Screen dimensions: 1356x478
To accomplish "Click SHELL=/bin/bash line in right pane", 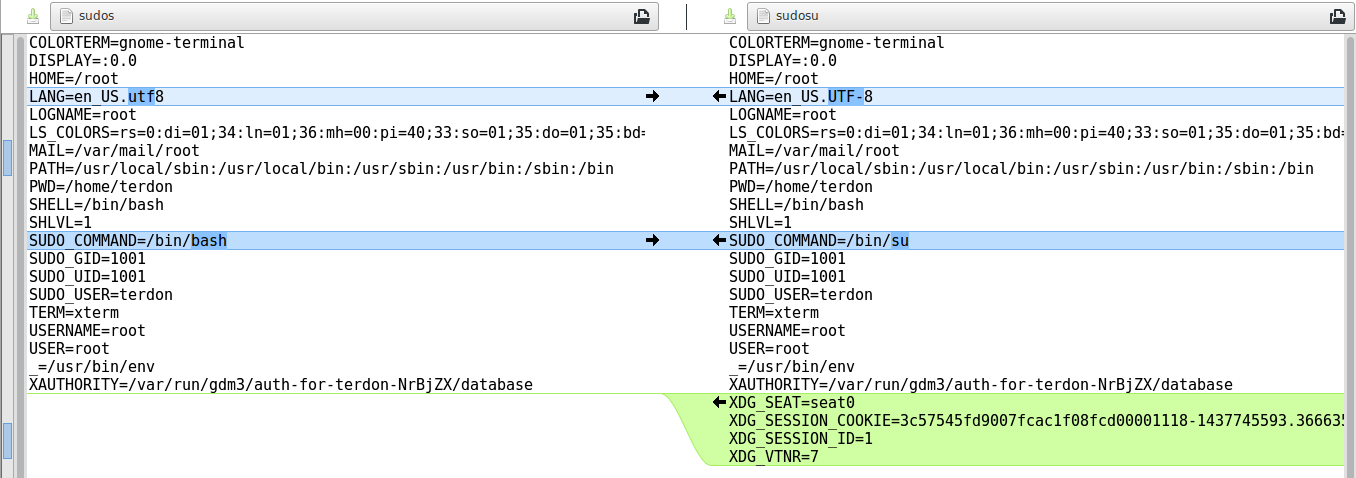I will [796, 205].
